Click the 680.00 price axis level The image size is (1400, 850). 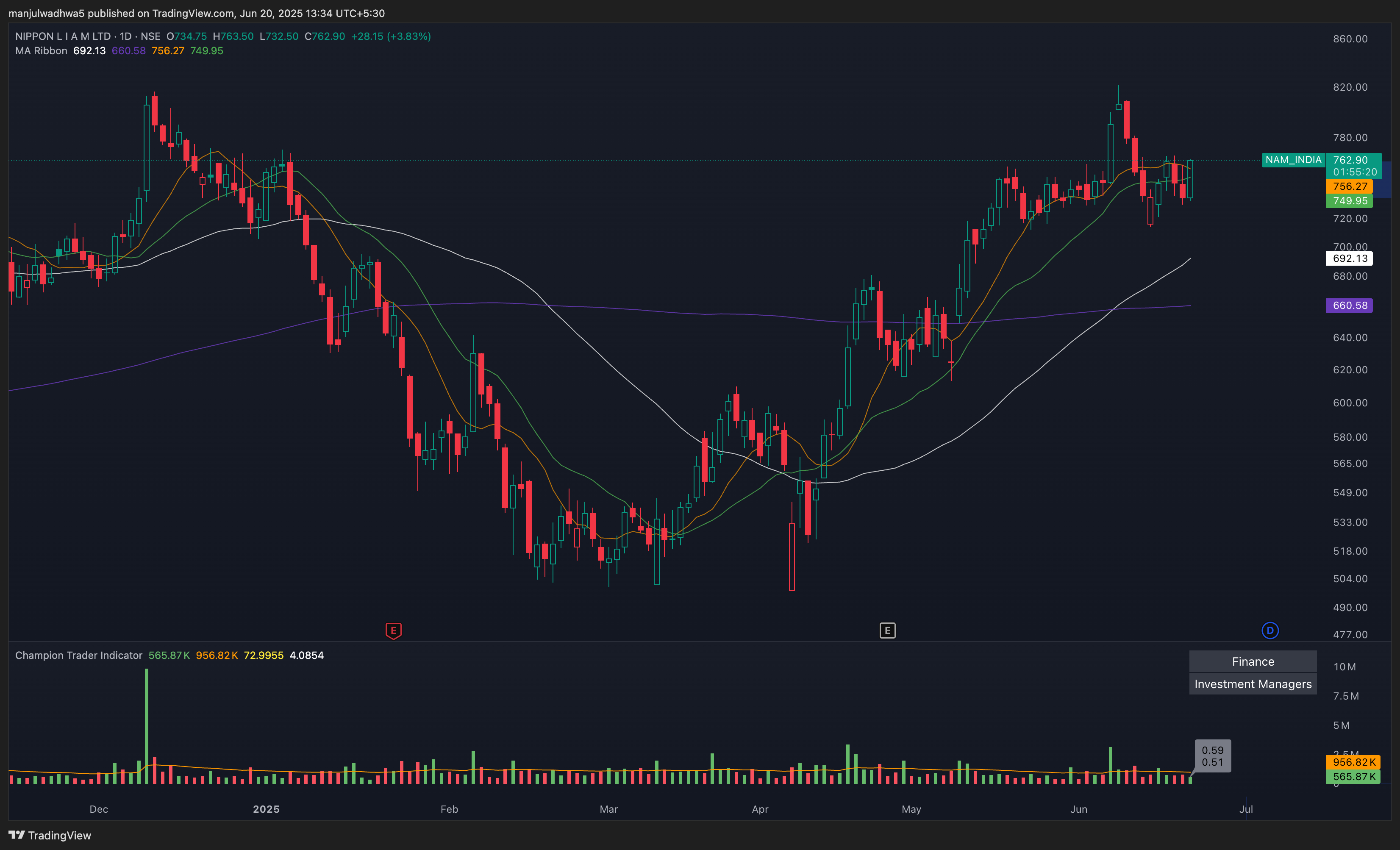pyautogui.click(x=1350, y=276)
